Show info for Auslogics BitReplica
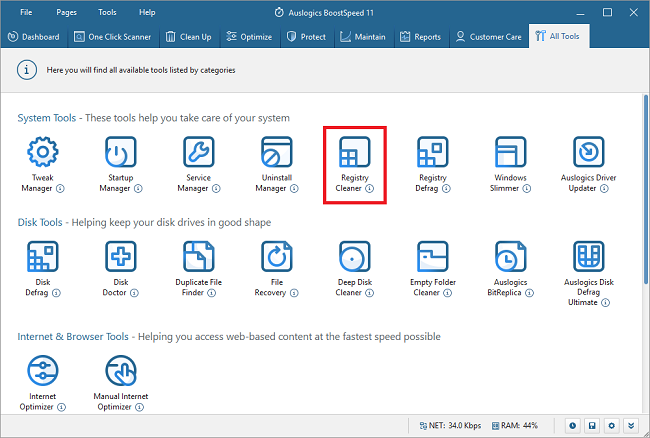The height and width of the screenshot is (438, 650). (529, 293)
